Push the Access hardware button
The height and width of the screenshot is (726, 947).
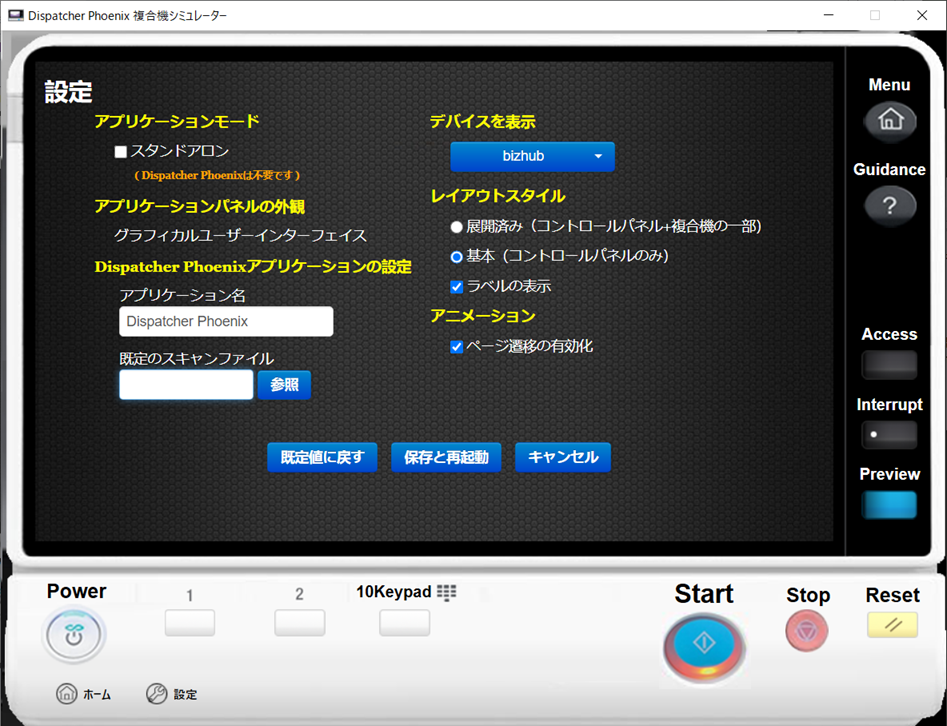pyautogui.click(x=890, y=365)
